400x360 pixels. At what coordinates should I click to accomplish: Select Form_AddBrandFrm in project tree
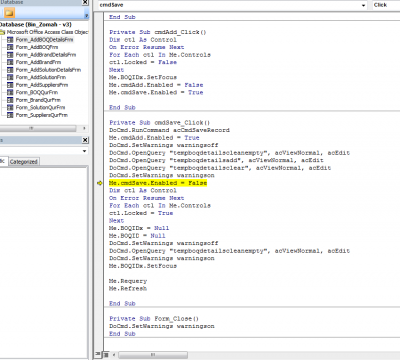[x=38, y=62]
